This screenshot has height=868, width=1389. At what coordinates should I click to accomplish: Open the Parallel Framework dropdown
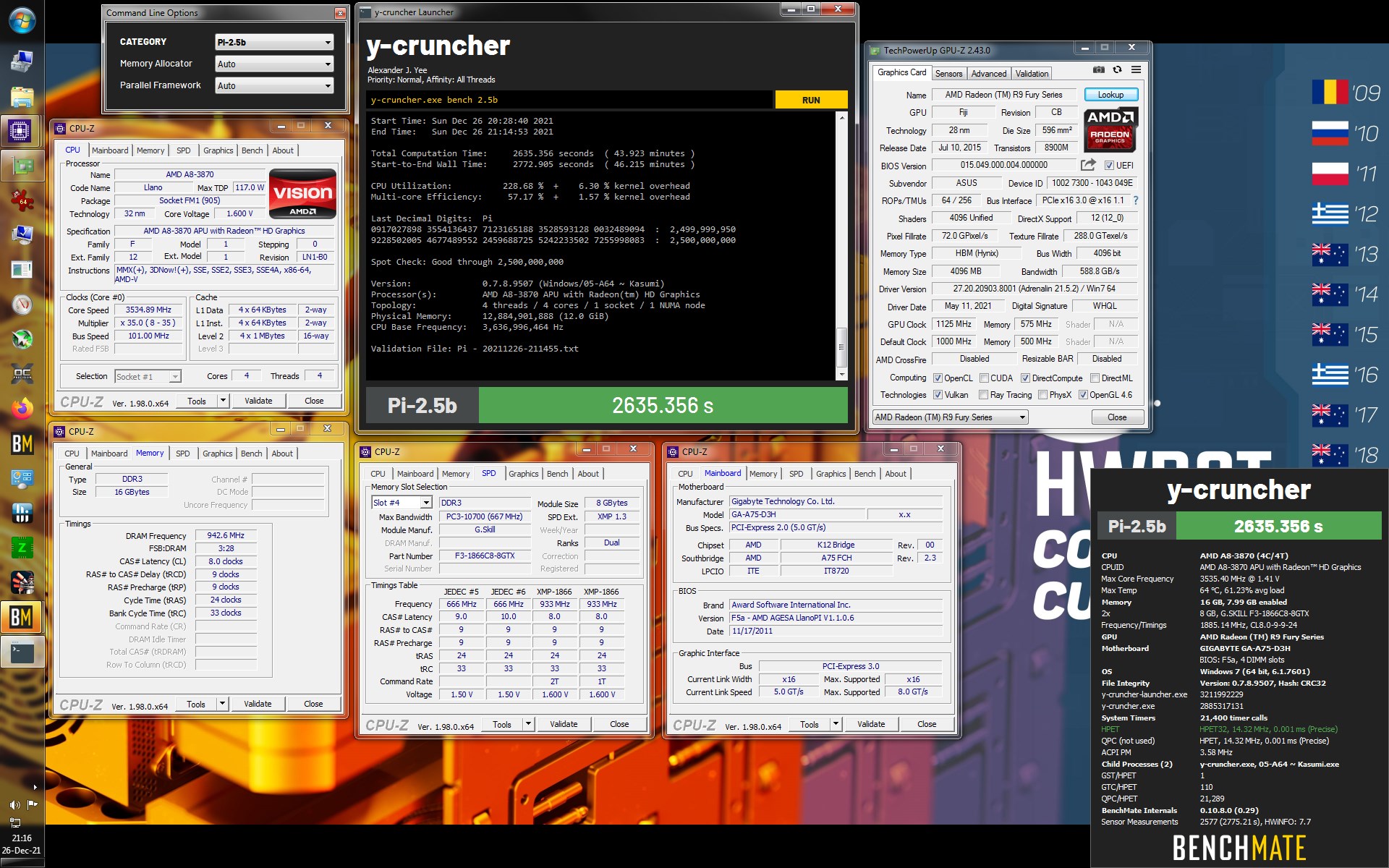pyautogui.click(x=274, y=85)
